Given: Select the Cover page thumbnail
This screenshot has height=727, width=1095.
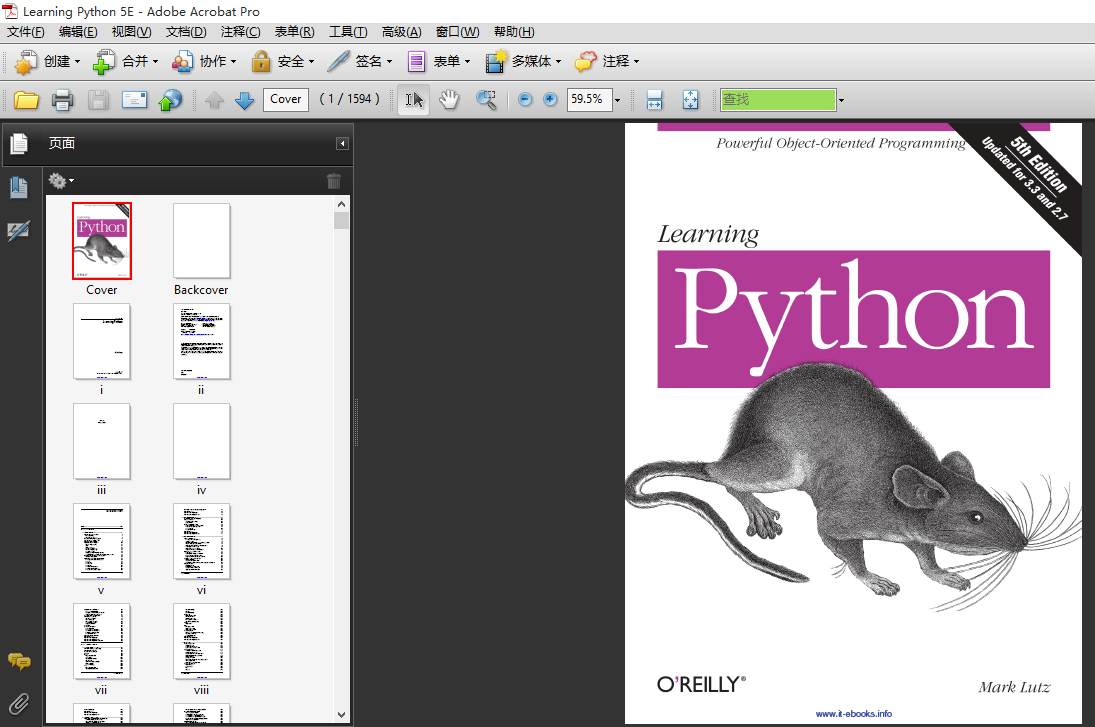Looking at the screenshot, I should (x=102, y=241).
